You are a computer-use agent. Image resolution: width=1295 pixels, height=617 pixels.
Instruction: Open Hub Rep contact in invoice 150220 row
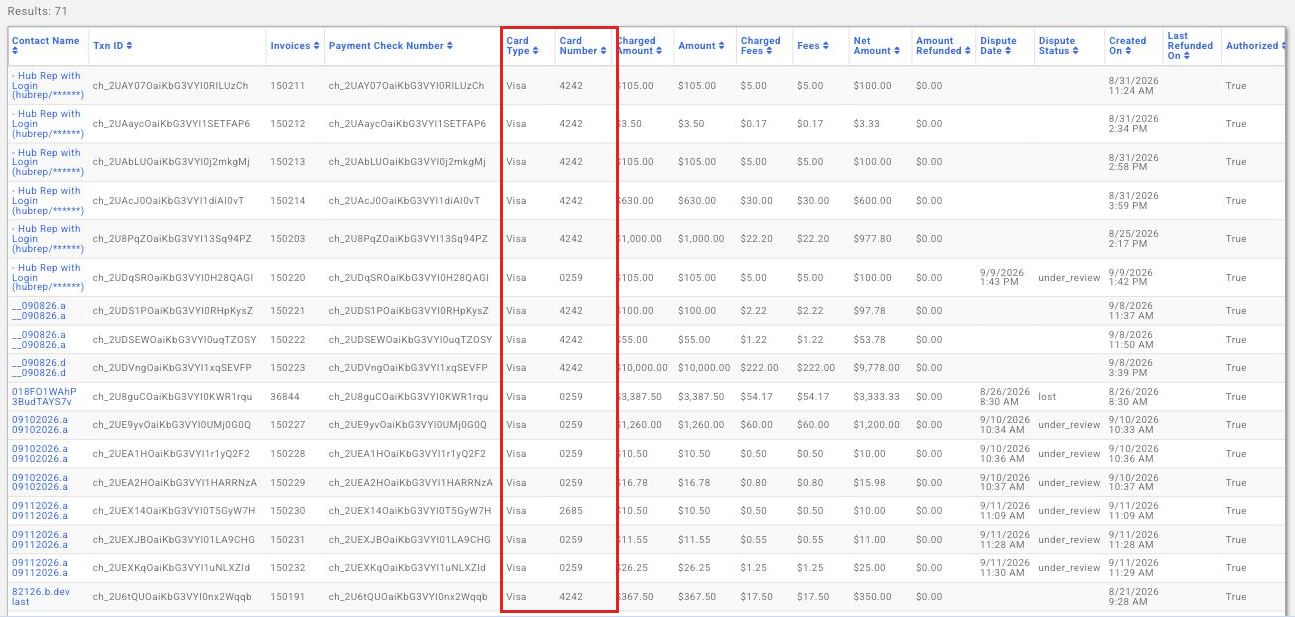(46, 278)
